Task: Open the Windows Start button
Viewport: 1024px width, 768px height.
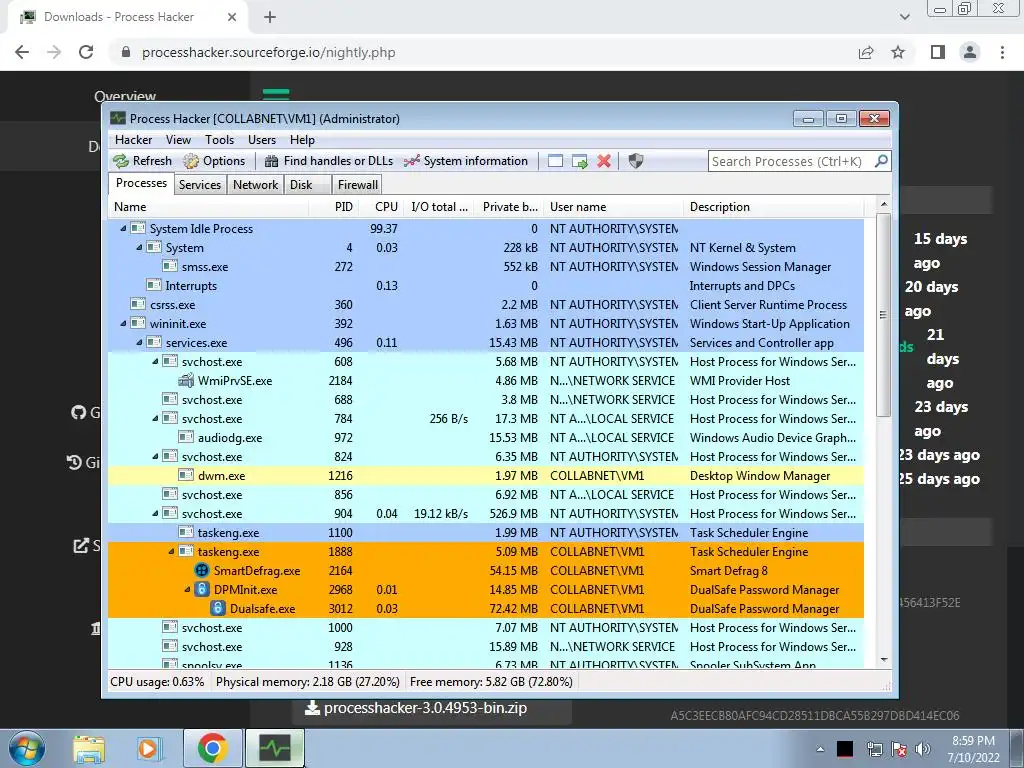Action: point(27,748)
